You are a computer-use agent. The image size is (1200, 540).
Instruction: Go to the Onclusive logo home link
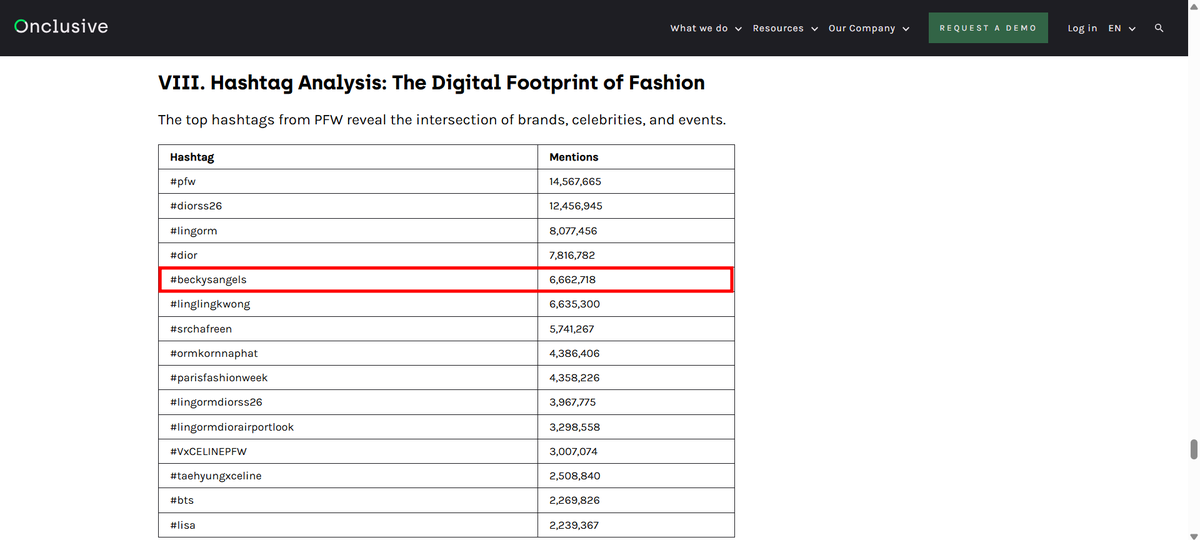coord(61,27)
